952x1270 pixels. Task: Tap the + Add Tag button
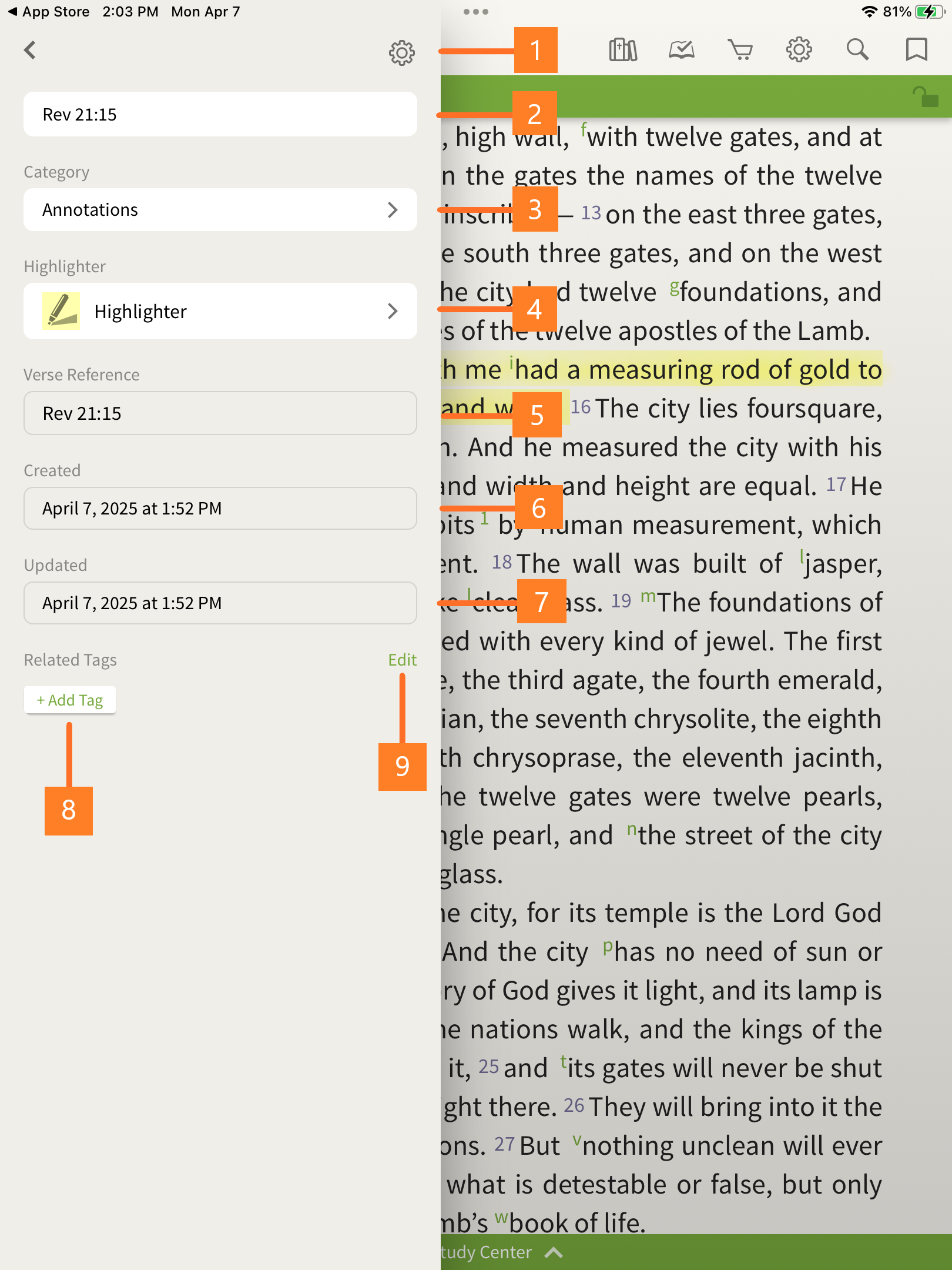tap(70, 700)
